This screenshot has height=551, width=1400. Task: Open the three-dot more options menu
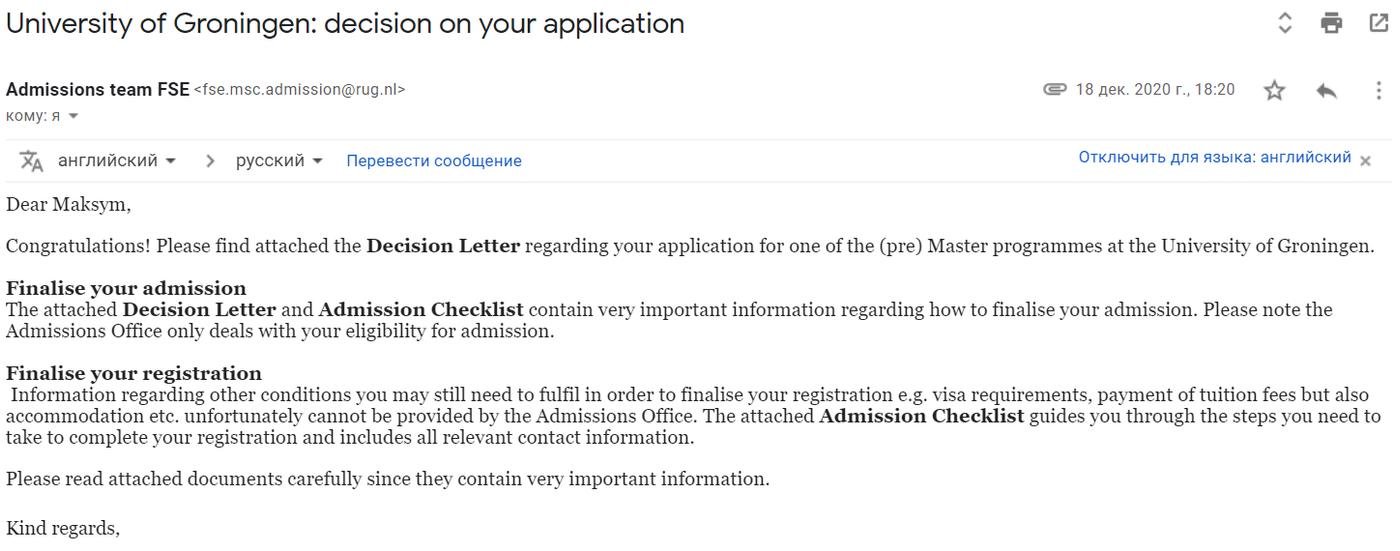tap(1379, 90)
